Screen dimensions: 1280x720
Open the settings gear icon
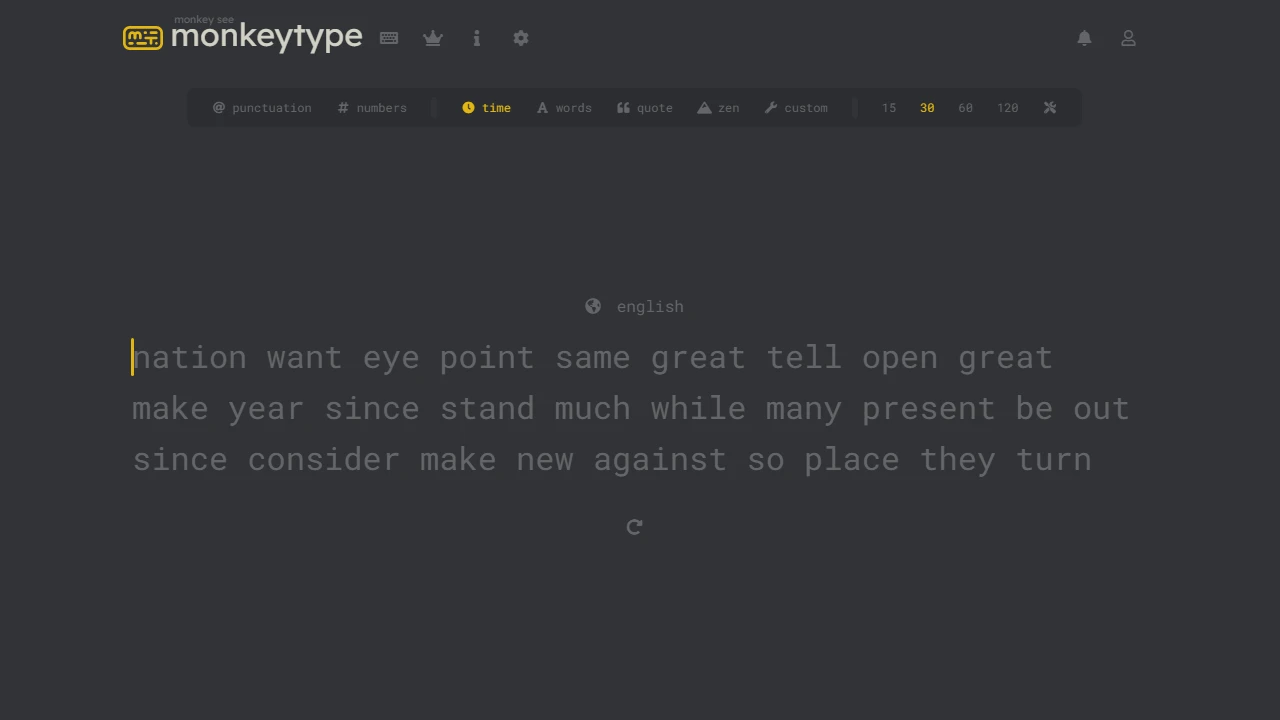(520, 38)
